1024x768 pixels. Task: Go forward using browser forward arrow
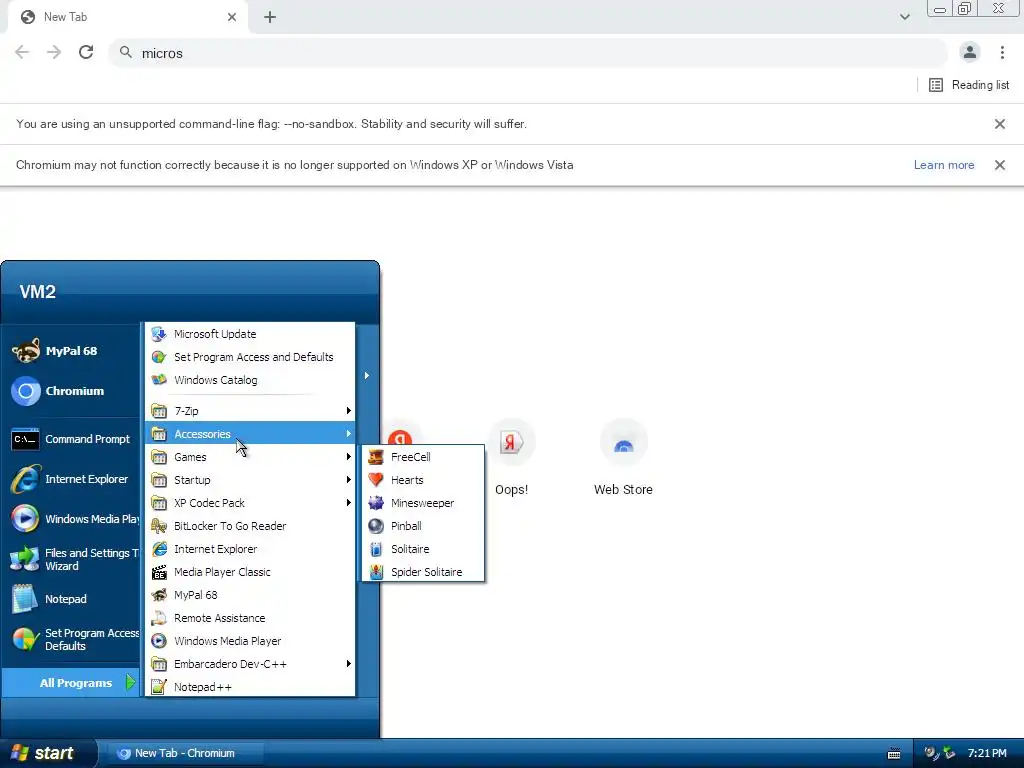pyautogui.click(x=54, y=52)
